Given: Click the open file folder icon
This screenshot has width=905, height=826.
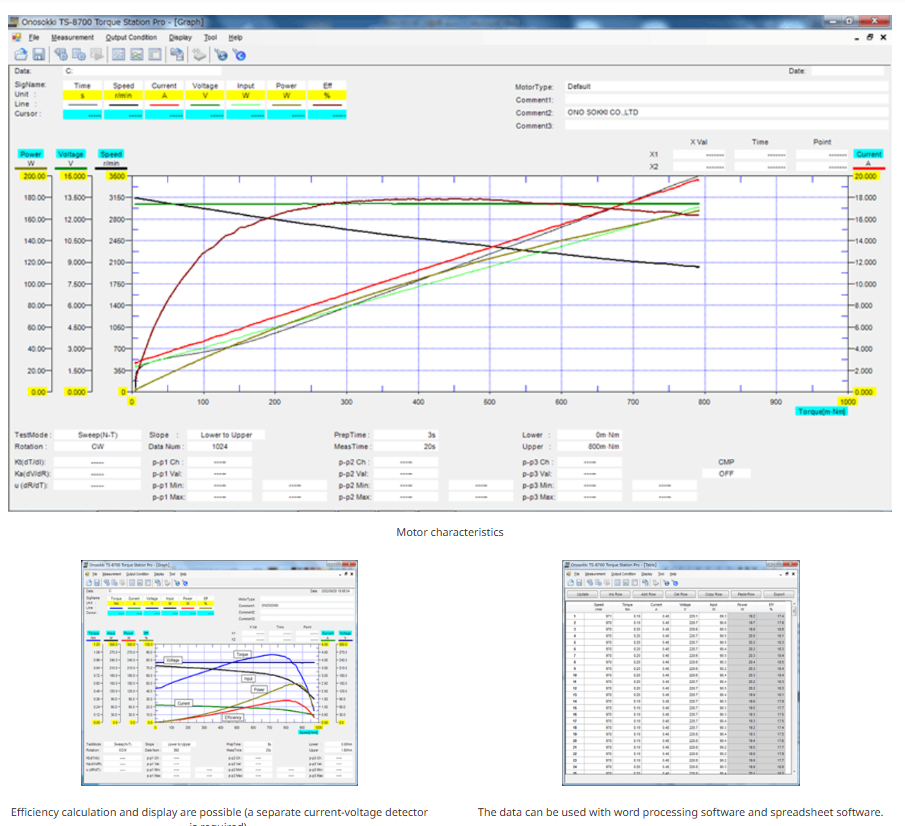Looking at the screenshot, I should (x=21, y=55).
